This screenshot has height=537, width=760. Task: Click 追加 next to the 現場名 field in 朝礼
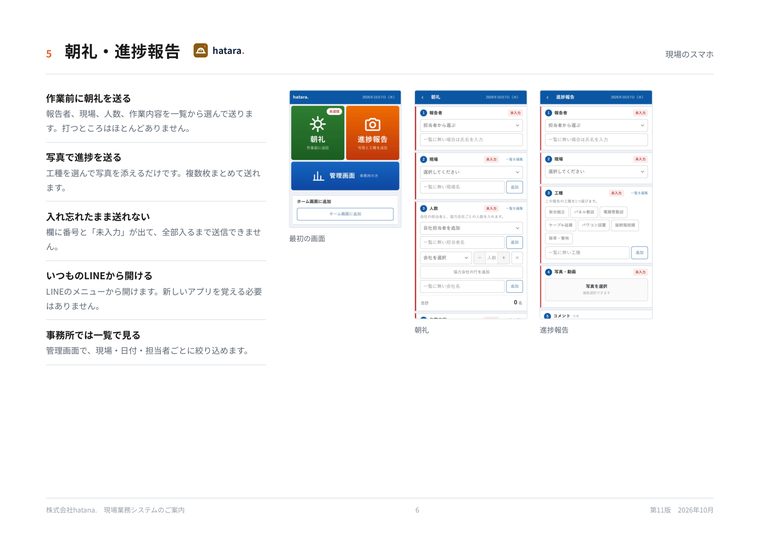515,187
